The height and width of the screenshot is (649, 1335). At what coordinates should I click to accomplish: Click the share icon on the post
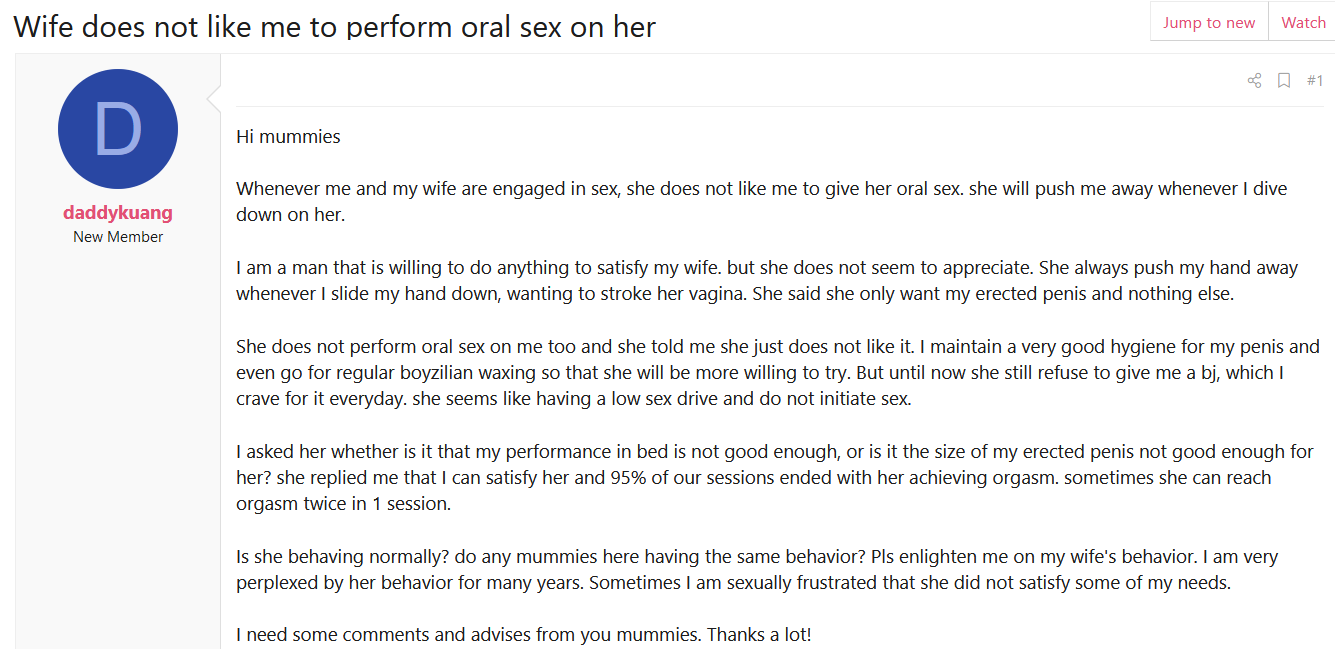1254,81
